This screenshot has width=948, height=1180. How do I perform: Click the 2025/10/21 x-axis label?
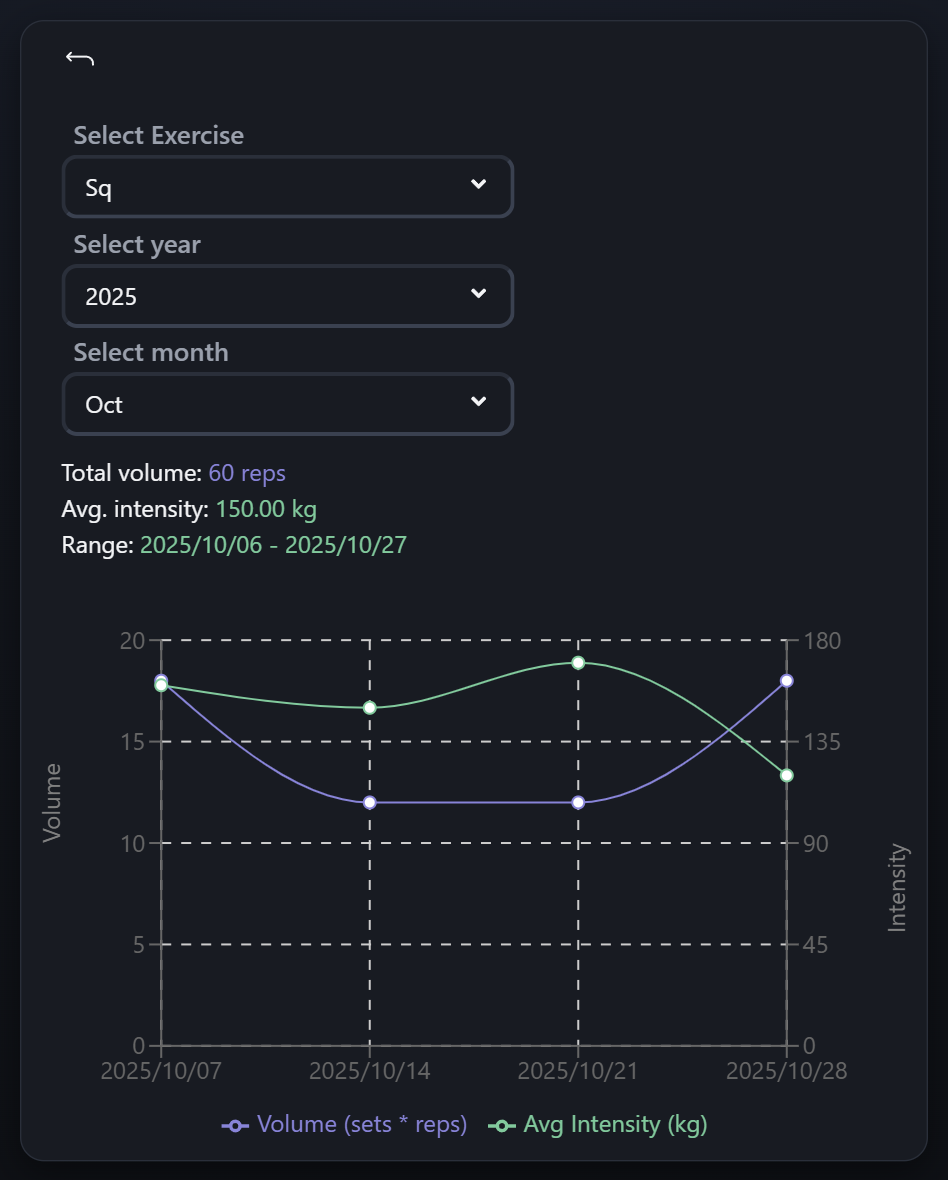[x=578, y=1071]
